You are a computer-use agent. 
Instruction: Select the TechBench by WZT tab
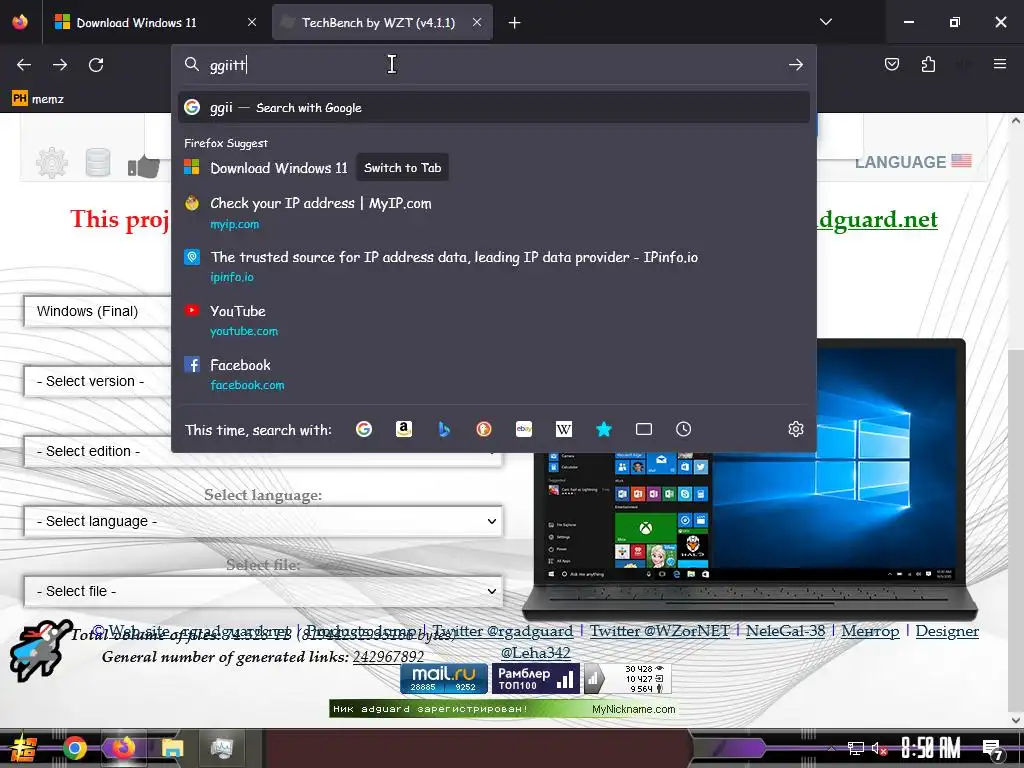tap(382, 22)
